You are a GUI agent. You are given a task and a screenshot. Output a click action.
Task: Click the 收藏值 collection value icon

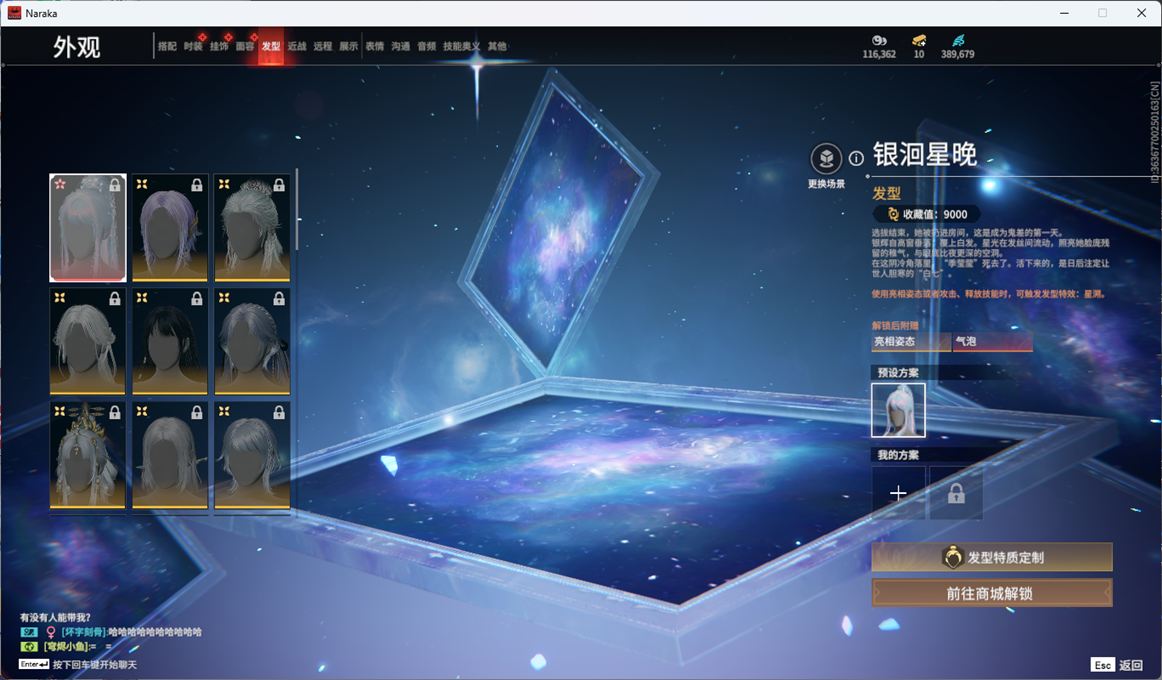pos(892,214)
